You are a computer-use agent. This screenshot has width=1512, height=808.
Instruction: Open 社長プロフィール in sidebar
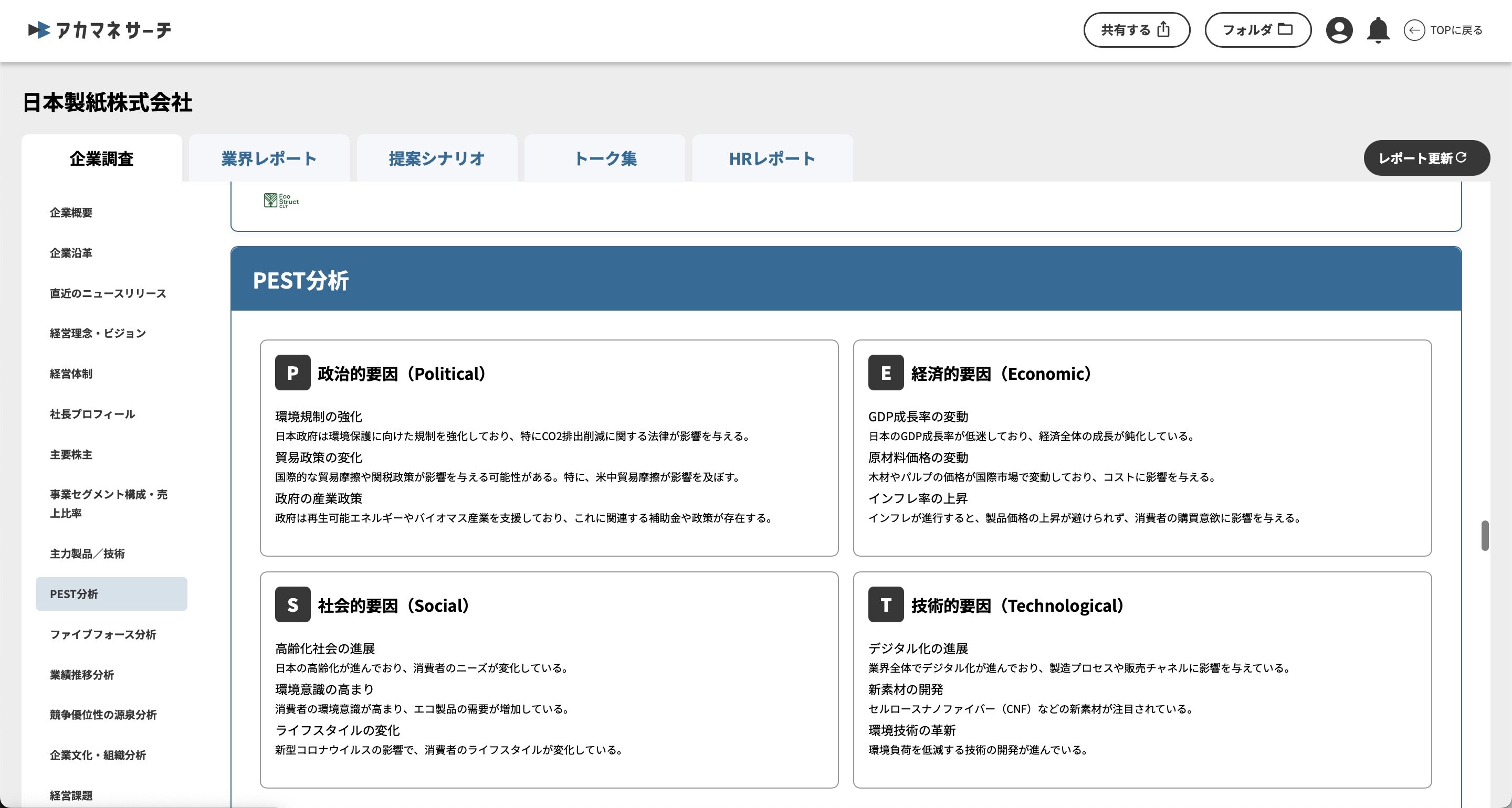coord(92,414)
